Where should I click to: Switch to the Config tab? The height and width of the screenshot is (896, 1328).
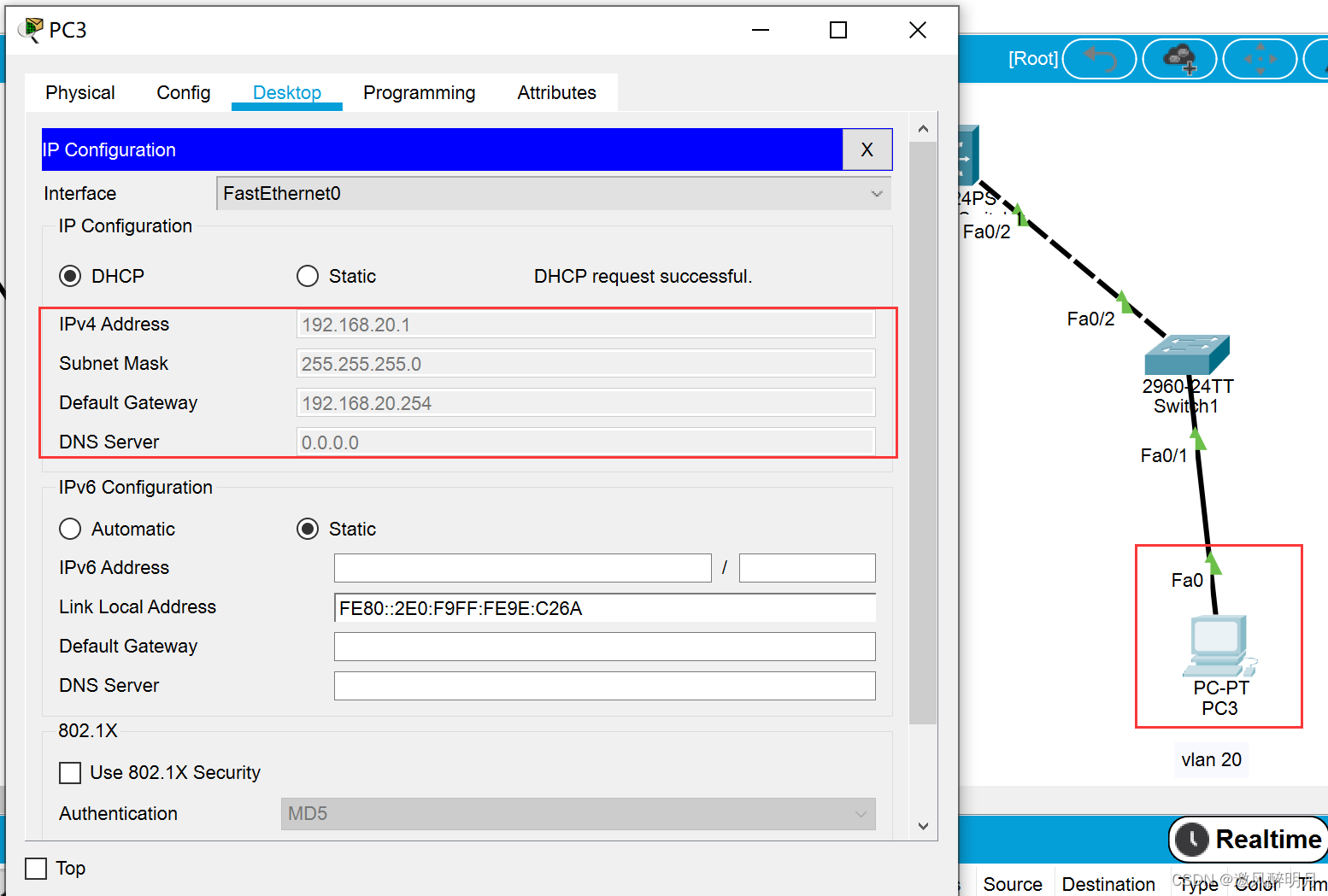point(184,92)
